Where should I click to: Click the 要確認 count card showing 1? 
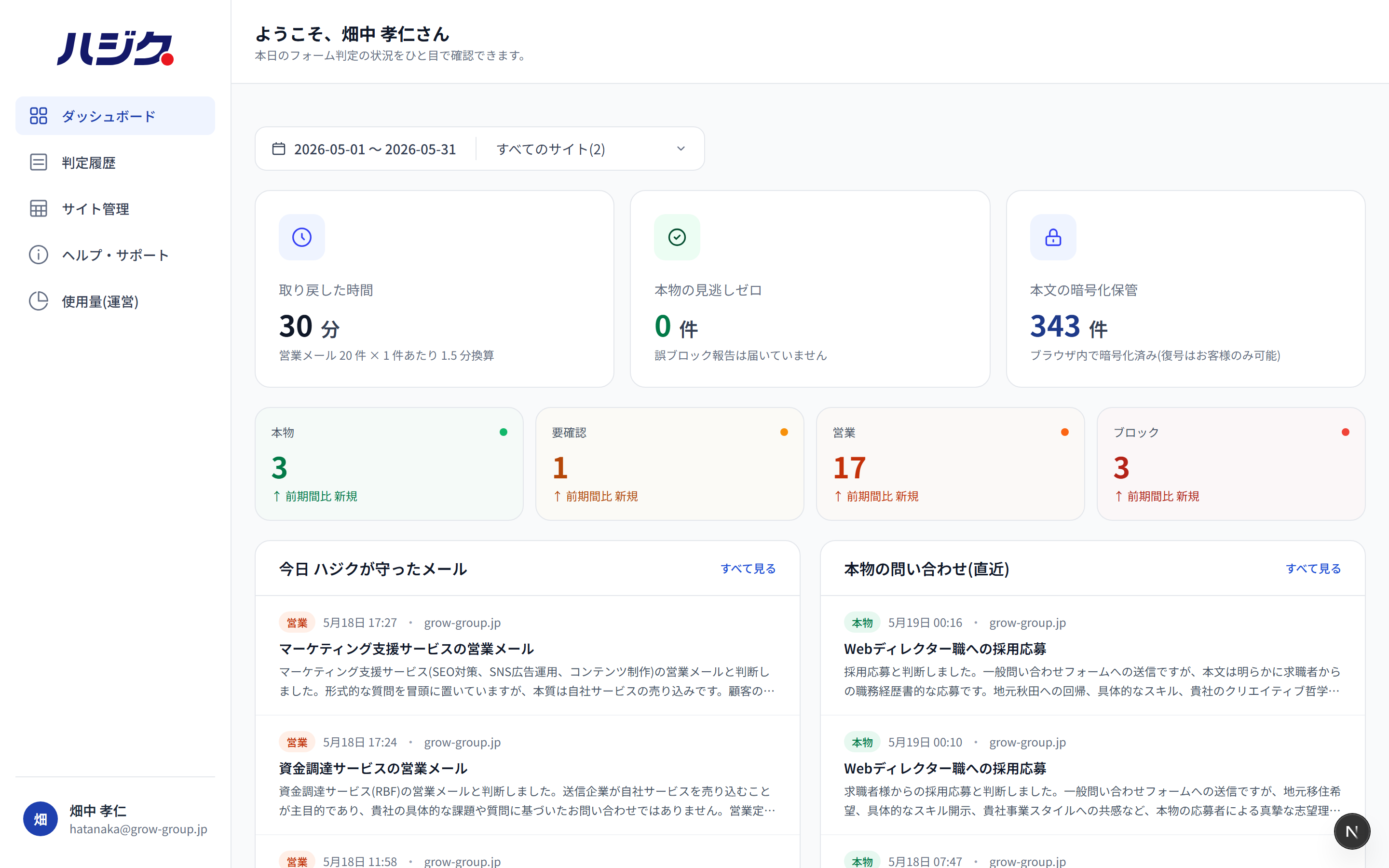tap(670, 464)
